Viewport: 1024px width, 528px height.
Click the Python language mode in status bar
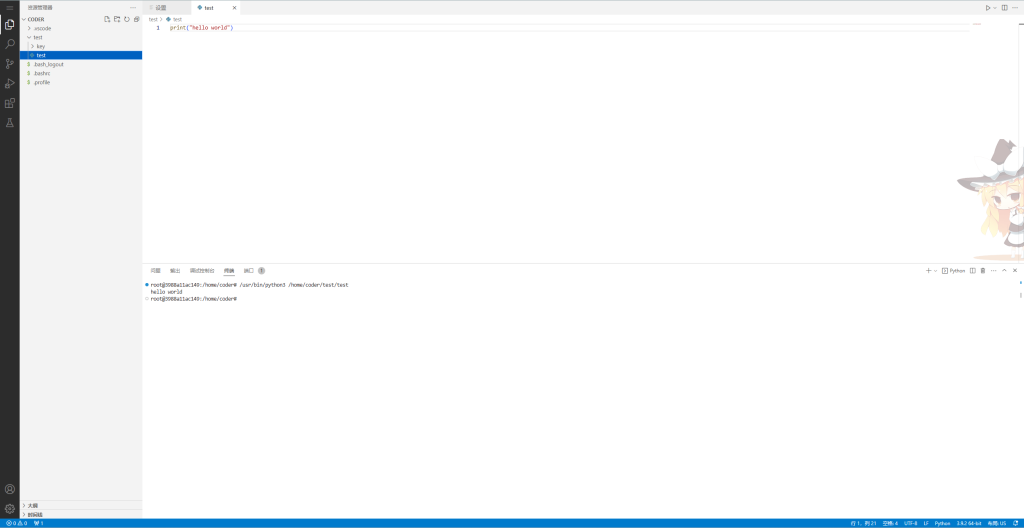(x=942, y=523)
